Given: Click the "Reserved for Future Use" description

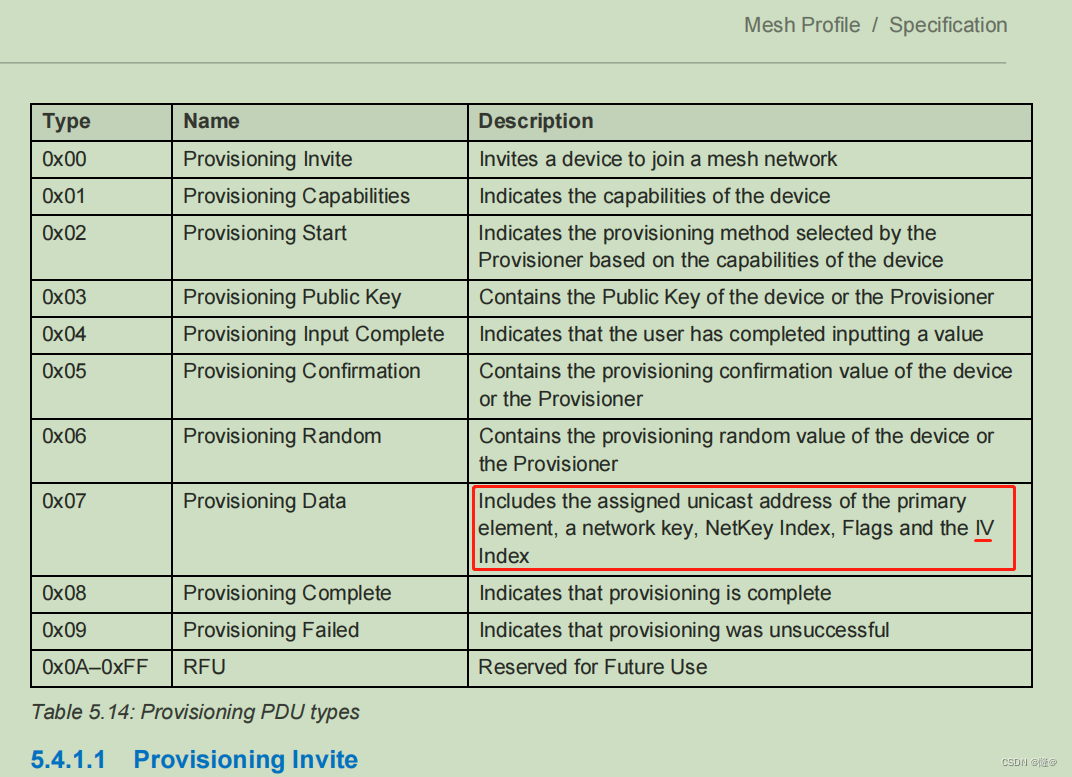Looking at the screenshot, I should [x=593, y=667].
